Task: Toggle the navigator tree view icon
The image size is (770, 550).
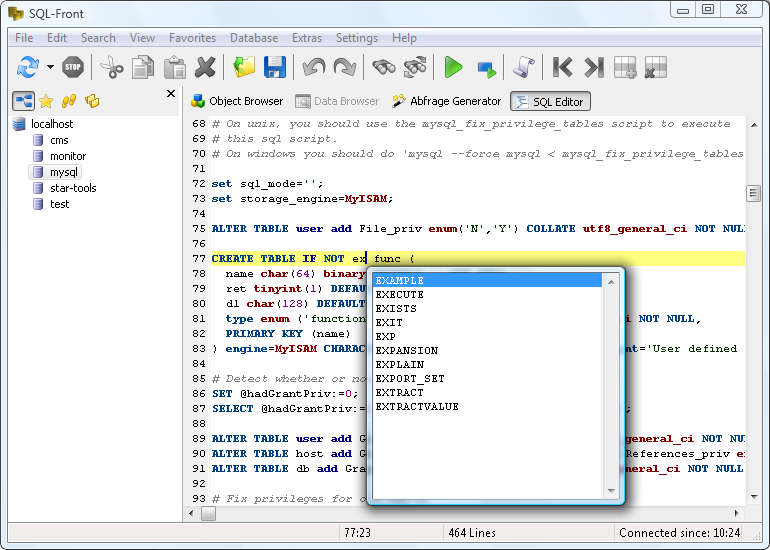Action: click(x=23, y=101)
